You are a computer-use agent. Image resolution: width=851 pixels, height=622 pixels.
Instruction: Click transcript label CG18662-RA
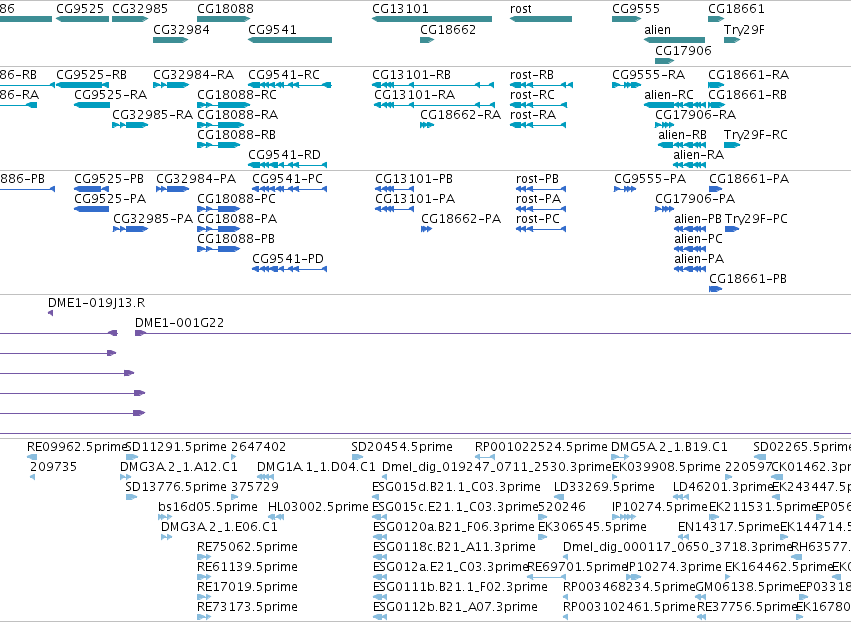460,115
